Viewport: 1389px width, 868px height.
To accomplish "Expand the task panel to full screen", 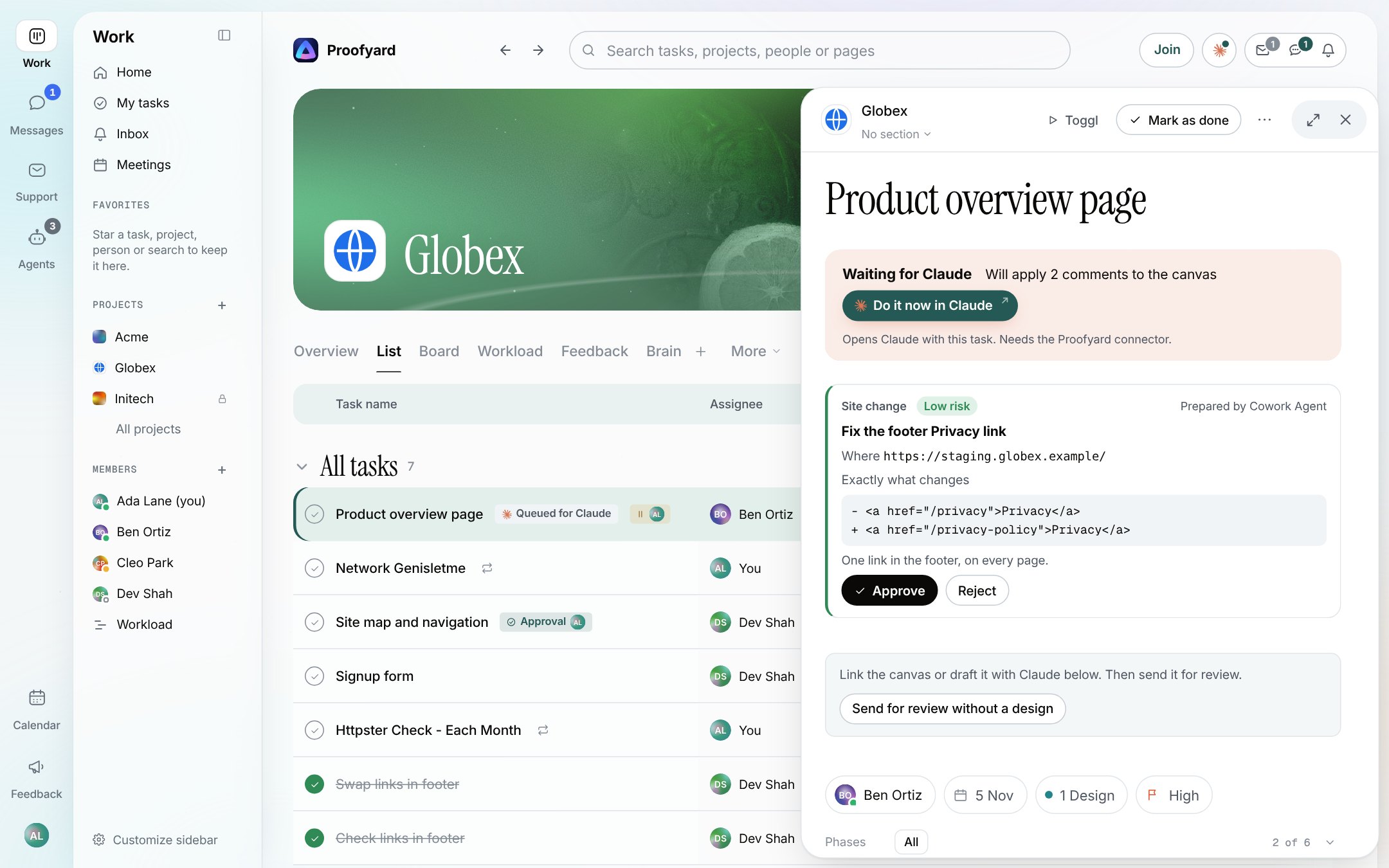I will (1313, 120).
